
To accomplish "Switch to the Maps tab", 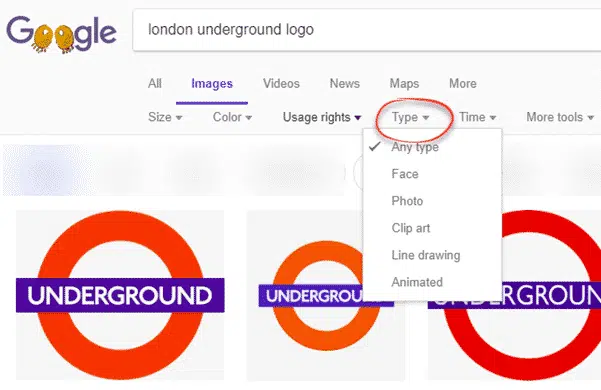I will (404, 84).
